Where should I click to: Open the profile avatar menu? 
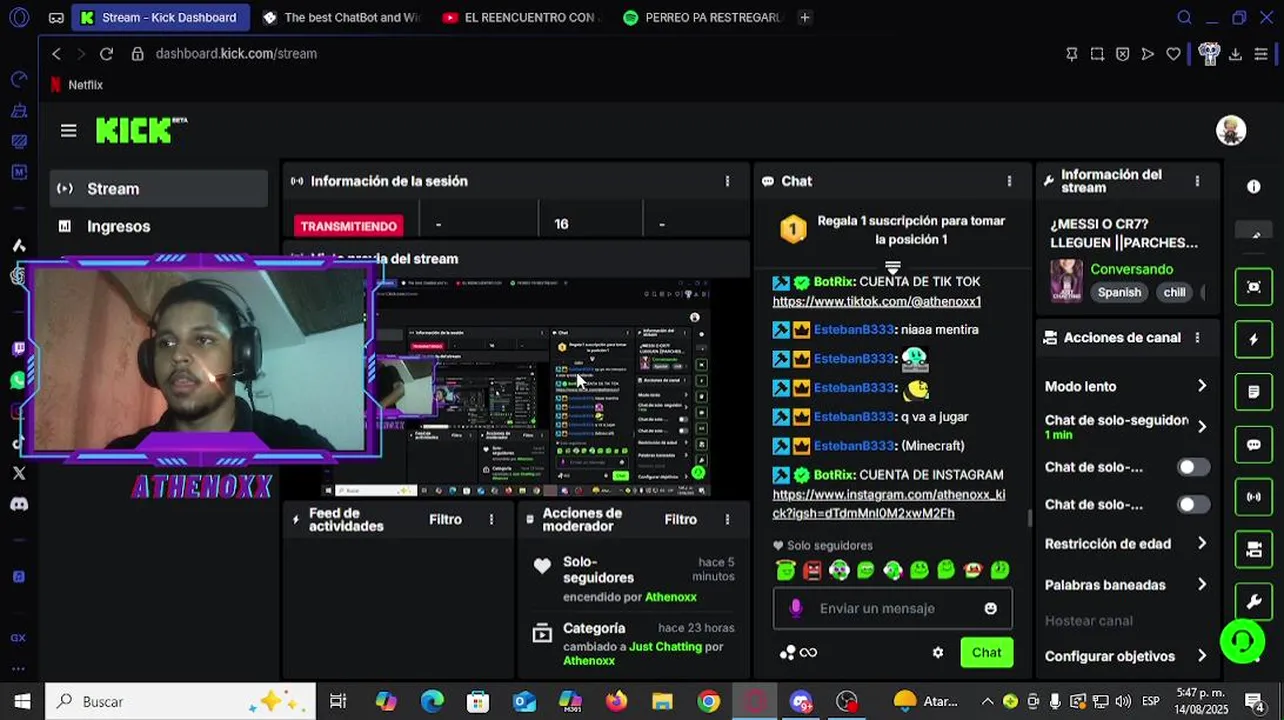click(x=1231, y=130)
